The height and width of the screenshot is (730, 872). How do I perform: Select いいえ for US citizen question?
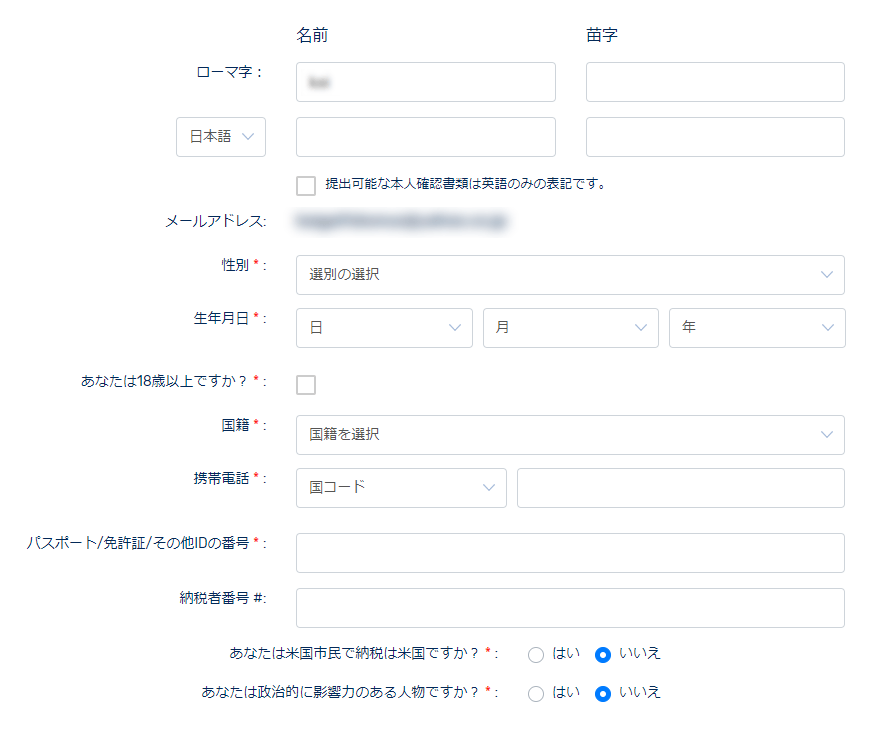click(x=603, y=655)
